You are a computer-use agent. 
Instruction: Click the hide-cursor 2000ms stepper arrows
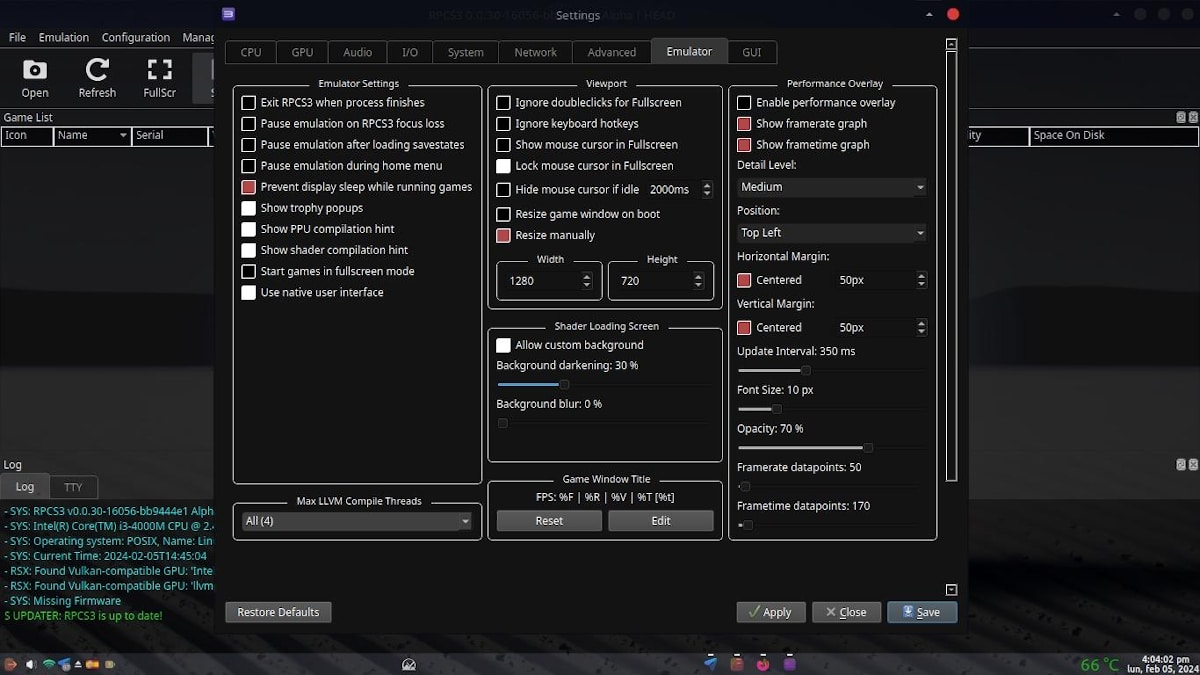(x=707, y=189)
